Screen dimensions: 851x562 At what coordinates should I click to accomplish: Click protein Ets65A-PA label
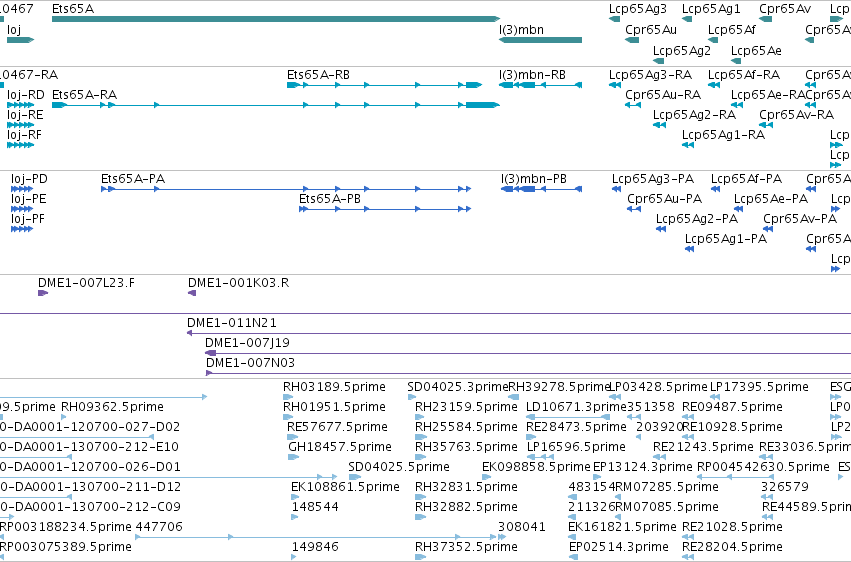(133, 178)
